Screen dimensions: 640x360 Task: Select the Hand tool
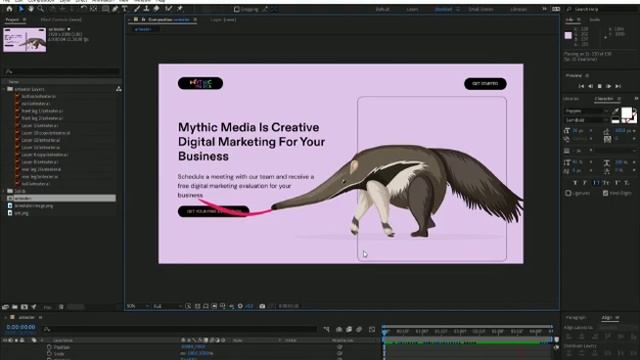tap(31, 9)
